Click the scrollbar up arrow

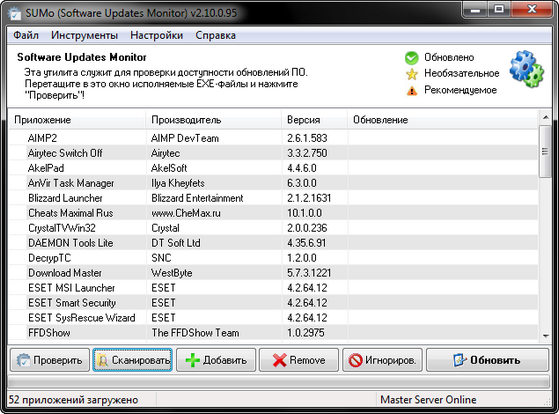[545, 117]
